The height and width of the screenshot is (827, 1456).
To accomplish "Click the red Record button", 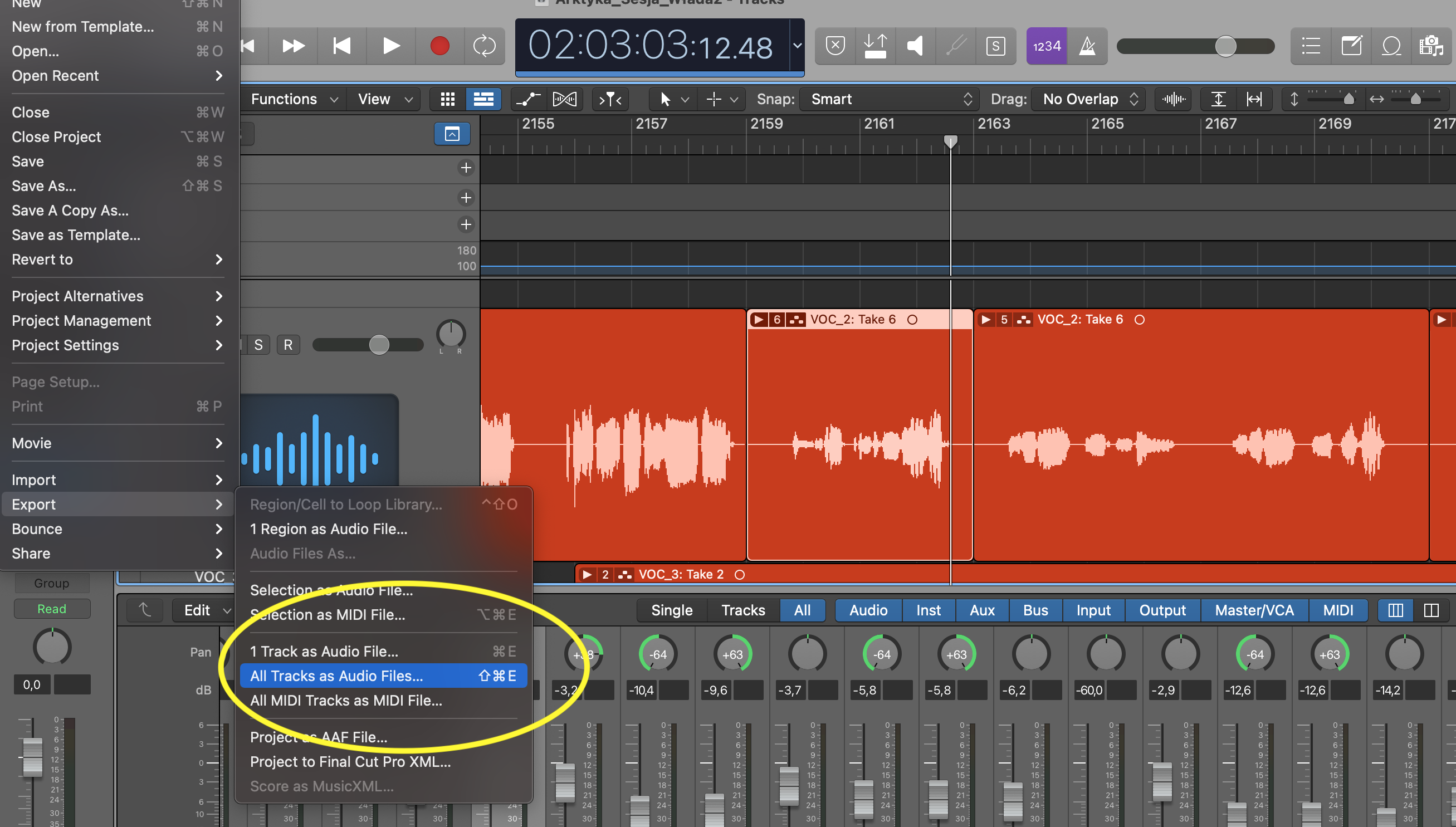I will click(439, 46).
